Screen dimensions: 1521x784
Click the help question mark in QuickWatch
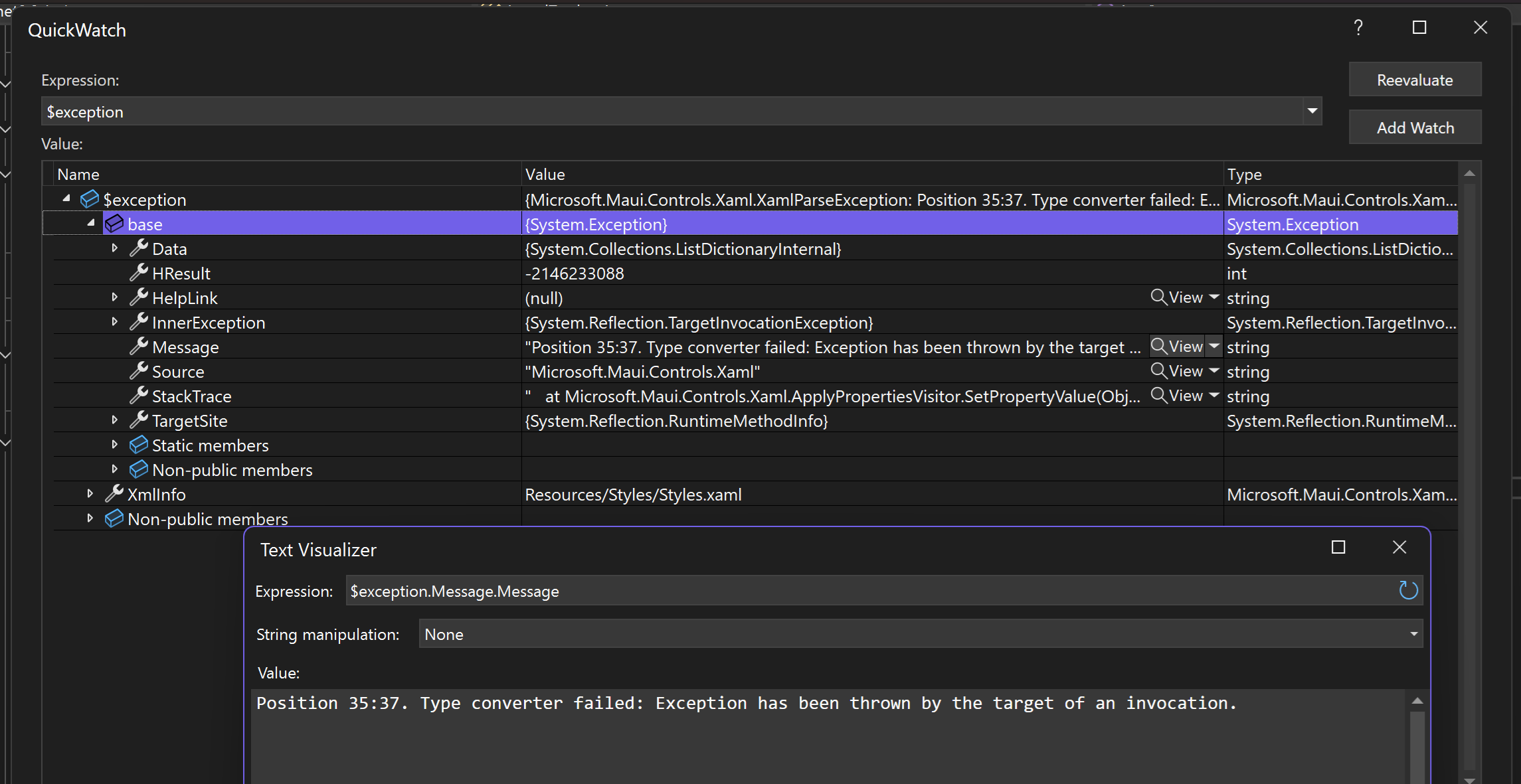(1358, 28)
